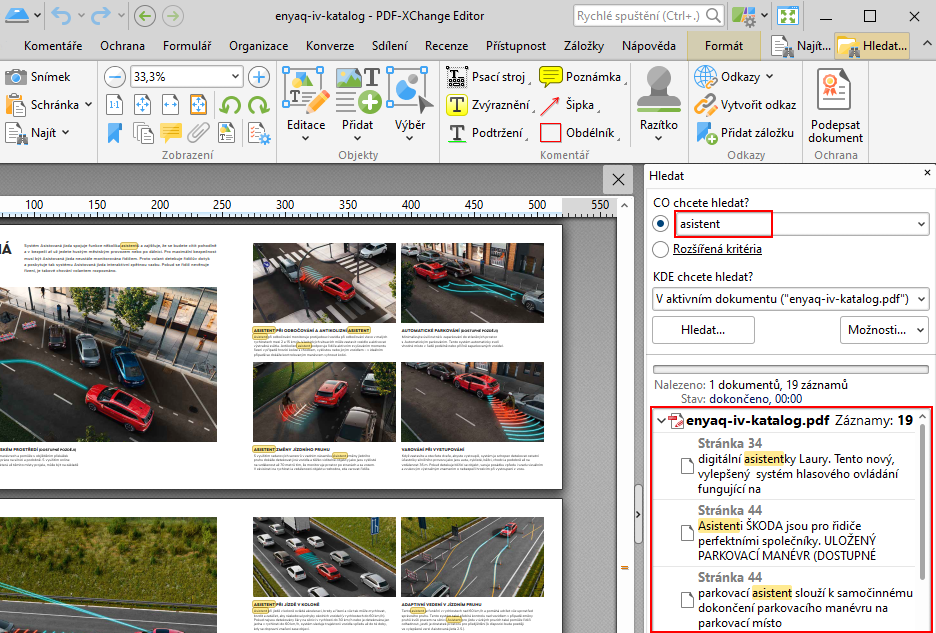The height and width of the screenshot is (633, 936).
Task: Select the simple search radio button
Action: click(x=661, y=224)
